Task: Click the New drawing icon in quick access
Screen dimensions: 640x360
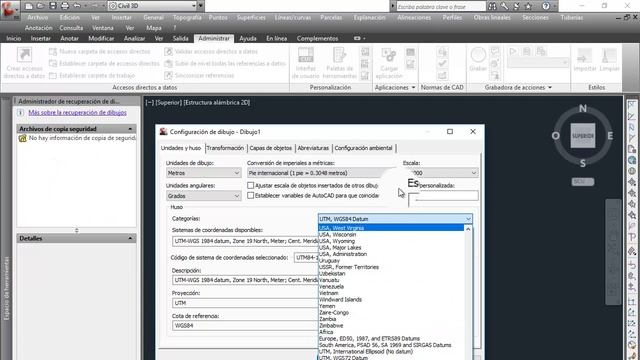Action: click(29, 6)
